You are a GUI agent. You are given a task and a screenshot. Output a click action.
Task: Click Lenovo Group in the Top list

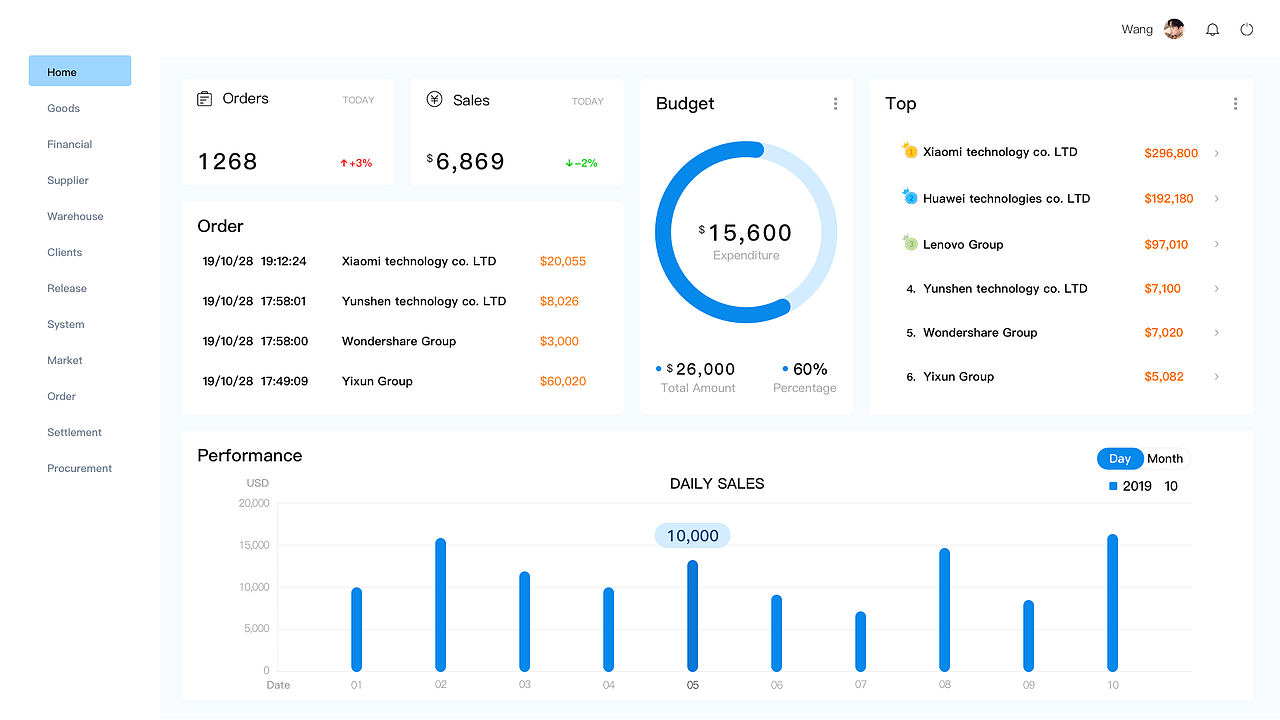[963, 244]
